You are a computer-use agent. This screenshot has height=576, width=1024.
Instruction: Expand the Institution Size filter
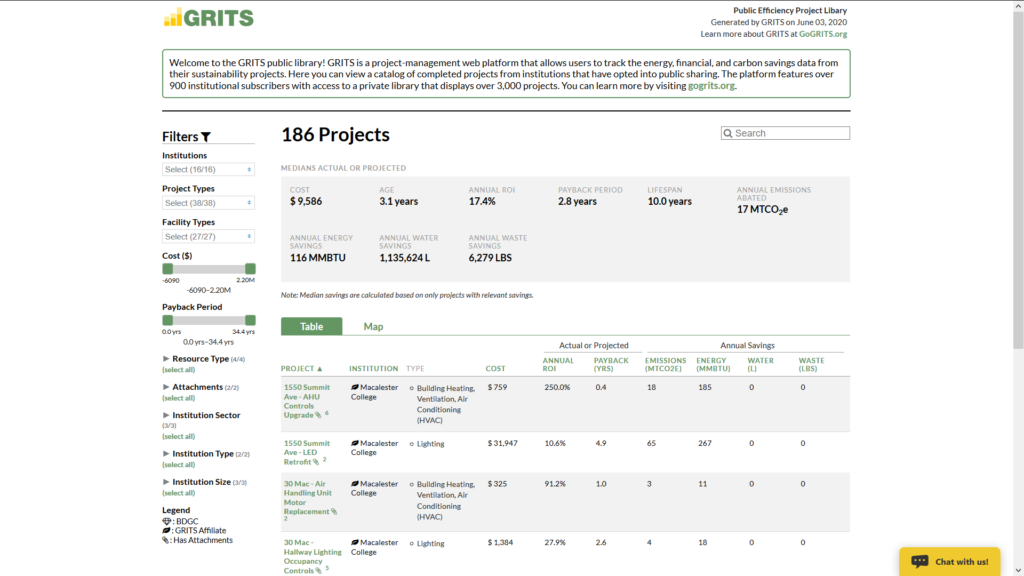point(166,482)
